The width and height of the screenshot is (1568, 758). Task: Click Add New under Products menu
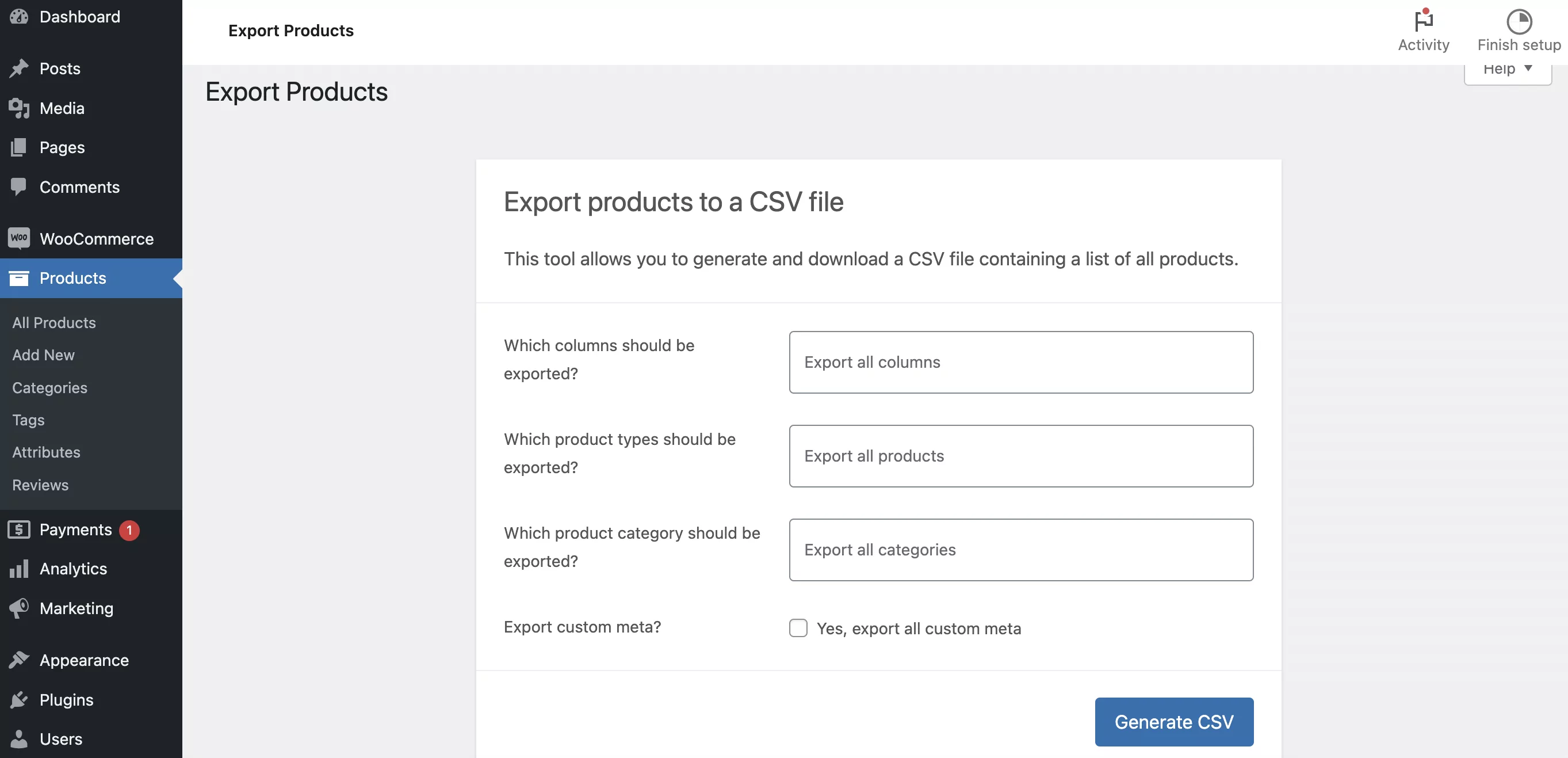tap(43, 355)
